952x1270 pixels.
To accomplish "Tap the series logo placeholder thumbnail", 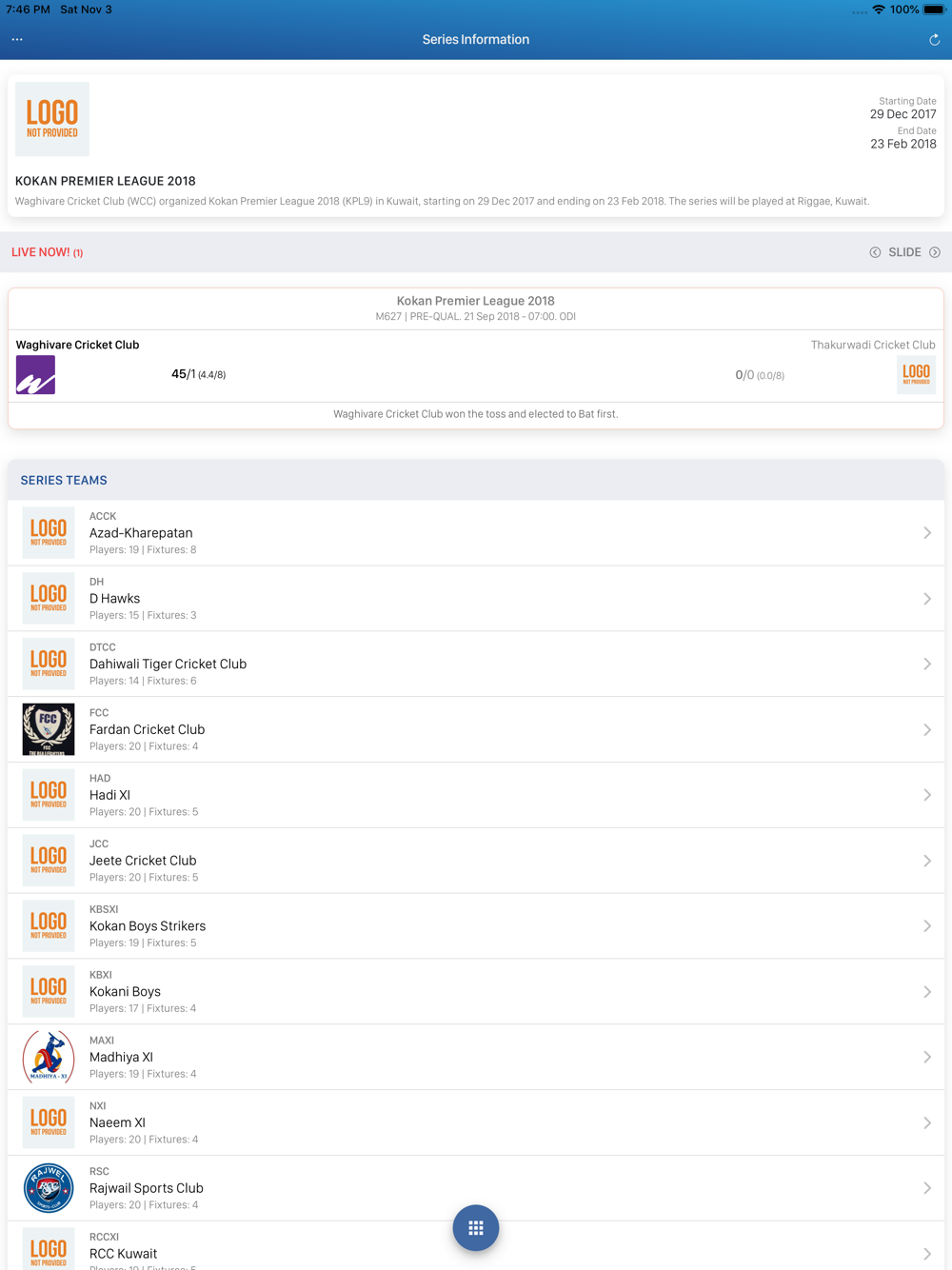I will point(52,119).
